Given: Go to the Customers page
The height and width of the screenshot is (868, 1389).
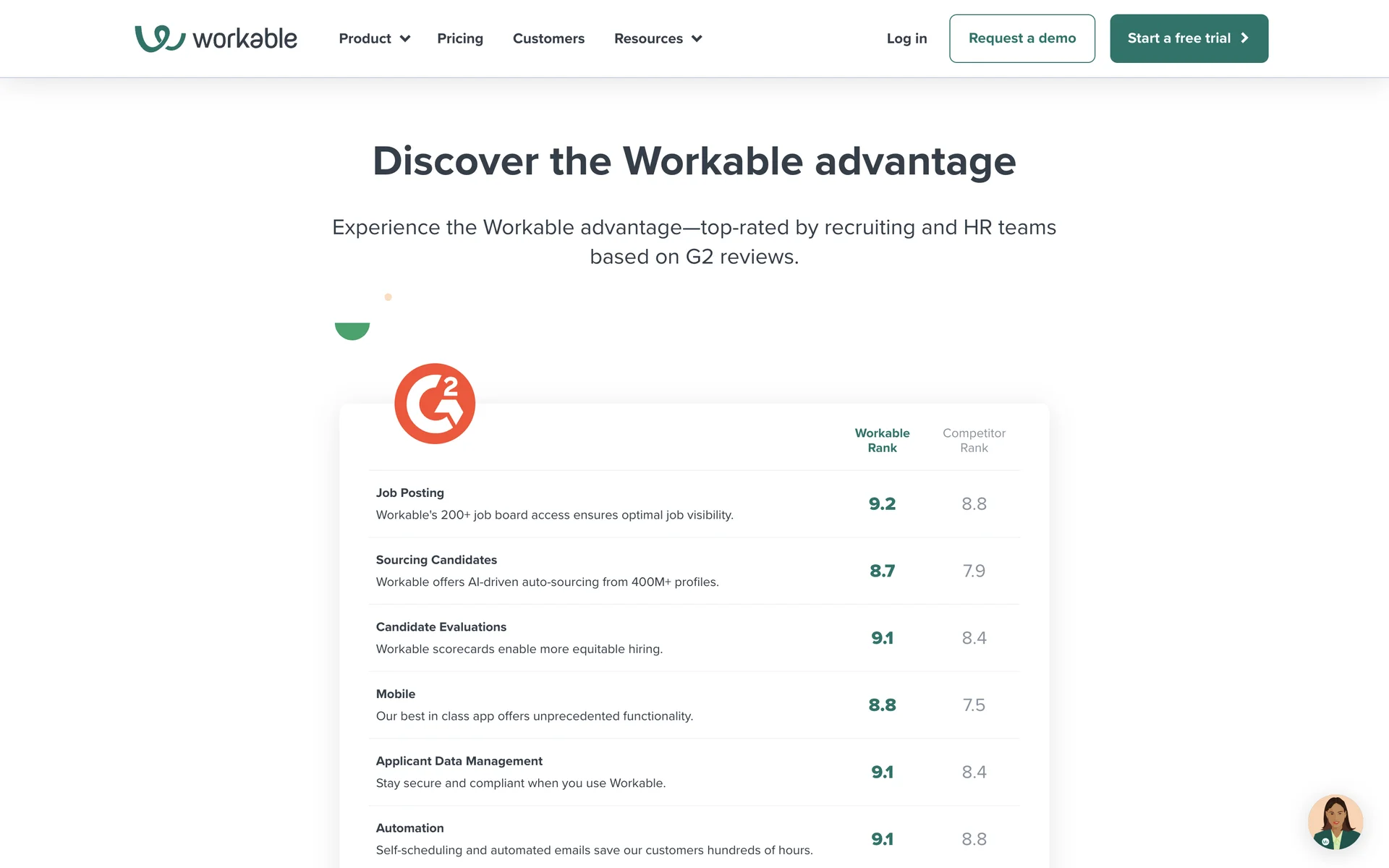Looking at the screenshot, I should click(x=548, y=38).
